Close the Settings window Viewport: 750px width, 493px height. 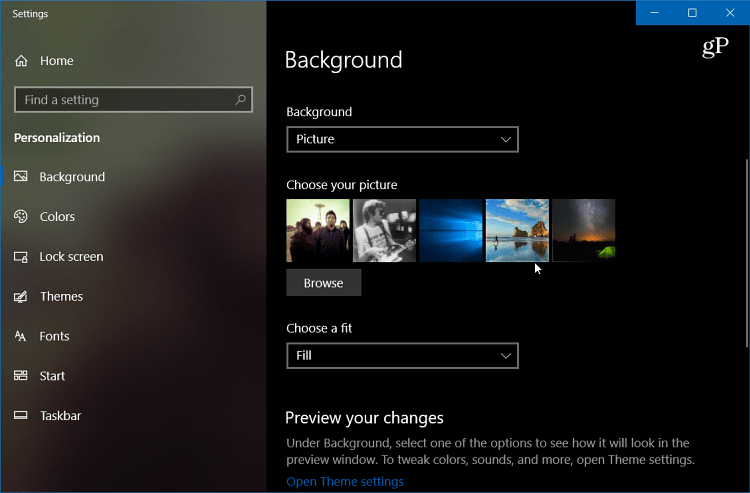tap(730, 13)
